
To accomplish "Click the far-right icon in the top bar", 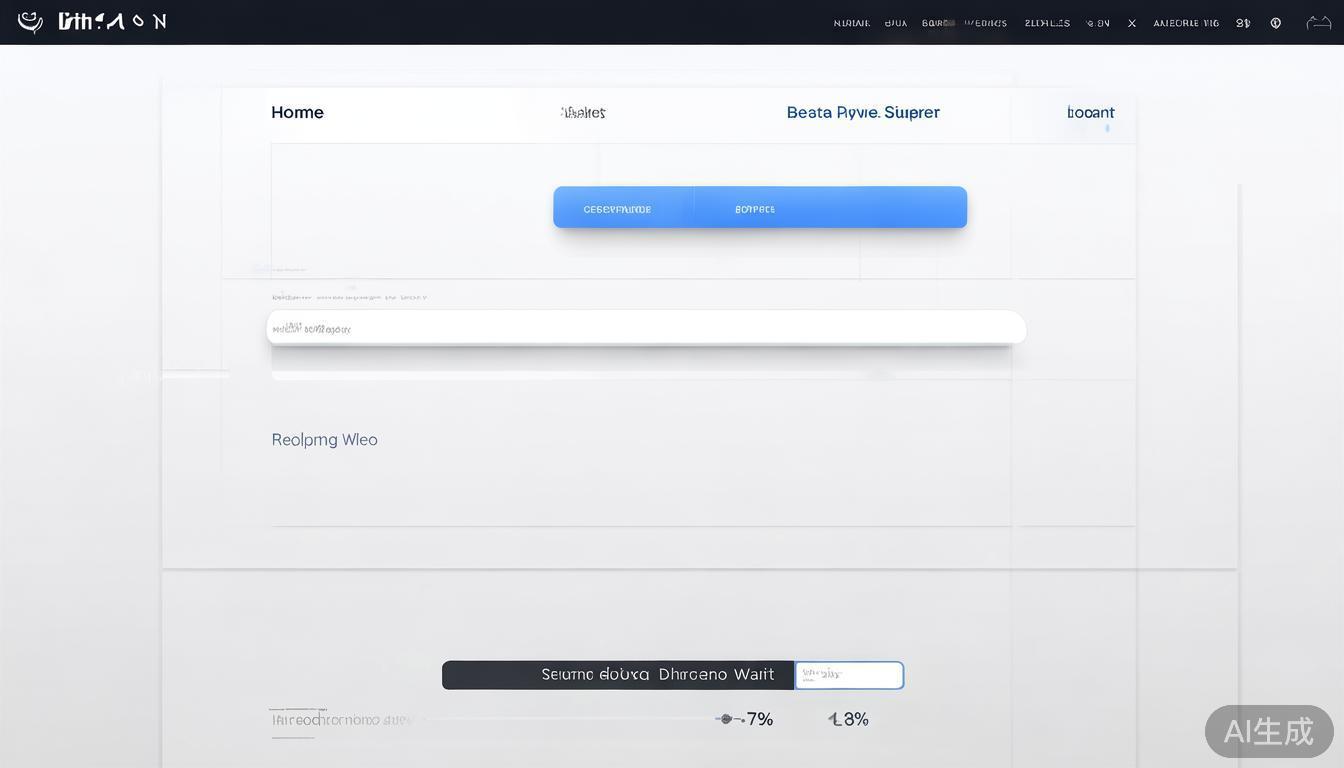I will (x=1318, y=23).
